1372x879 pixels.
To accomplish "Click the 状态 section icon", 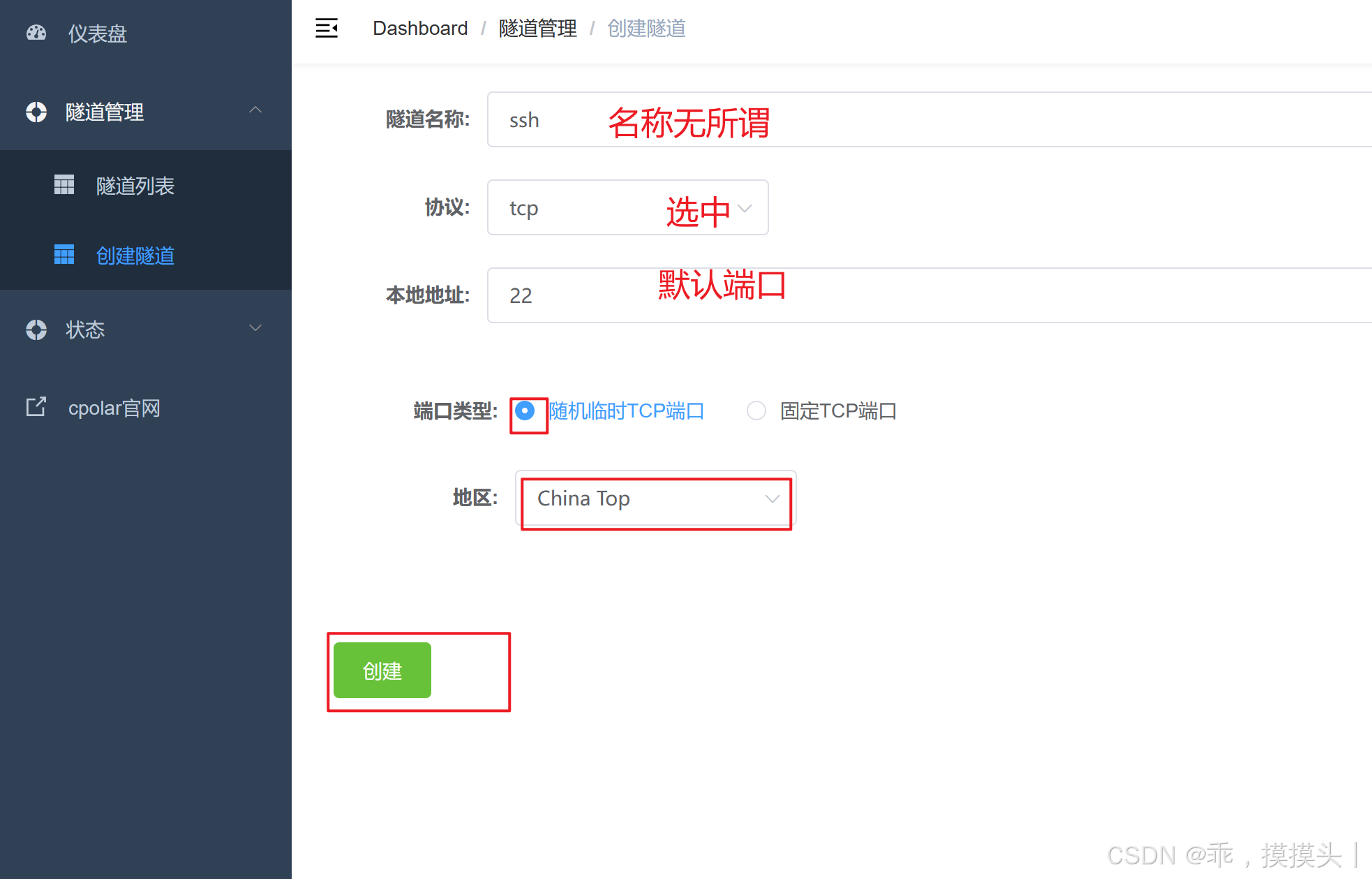I will tap(36, 330).
